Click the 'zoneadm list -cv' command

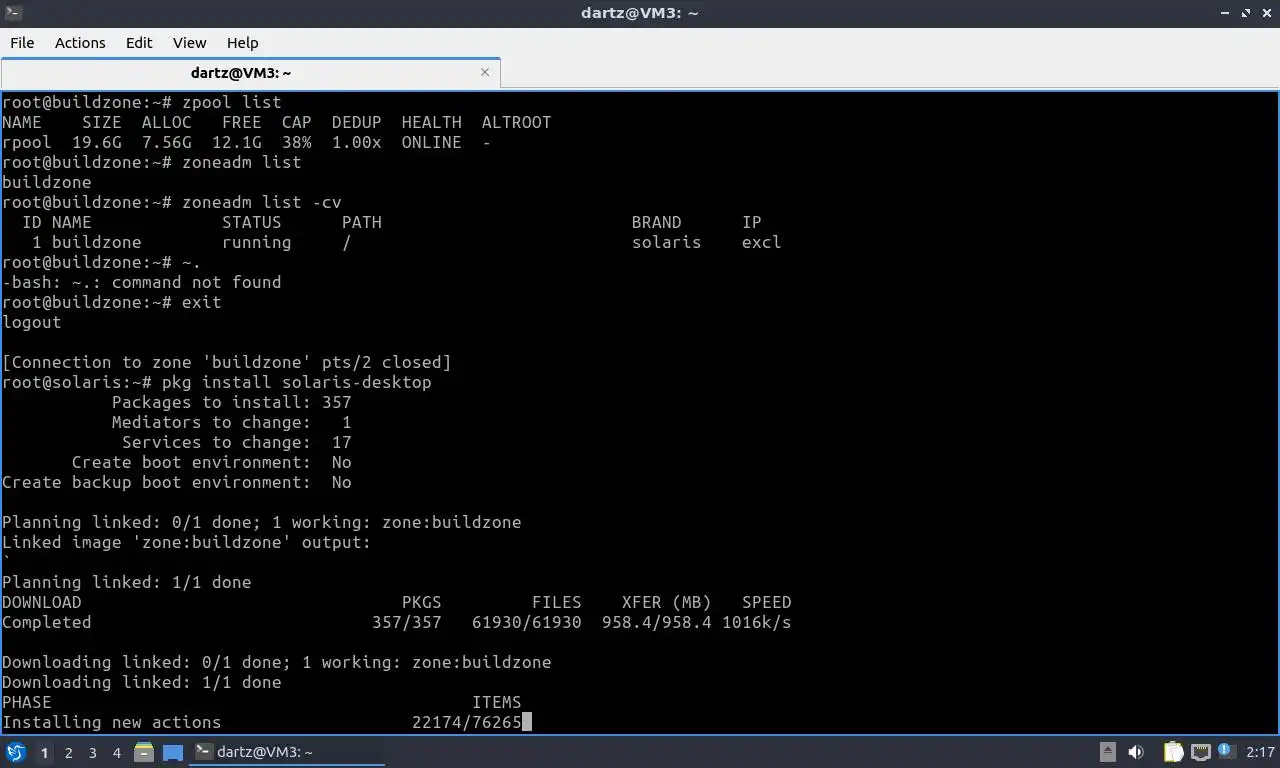(x=262, y=202)
